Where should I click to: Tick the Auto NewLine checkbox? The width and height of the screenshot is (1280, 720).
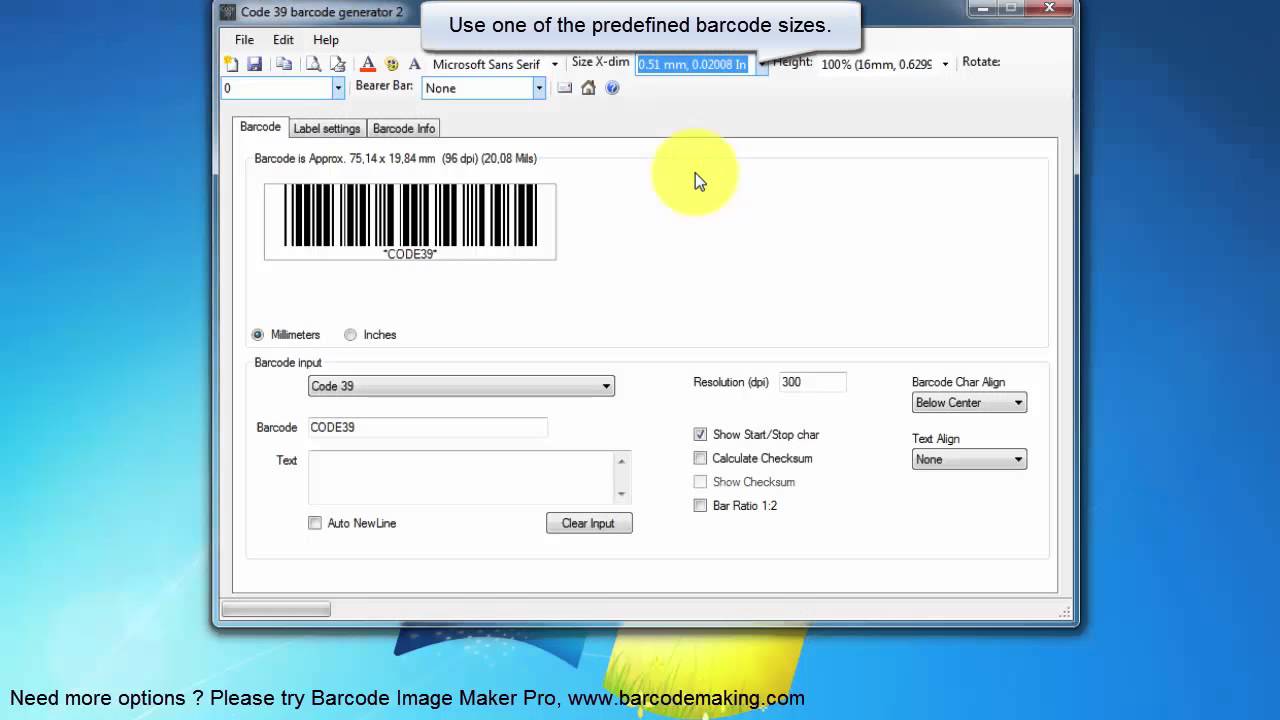point(315,523)
